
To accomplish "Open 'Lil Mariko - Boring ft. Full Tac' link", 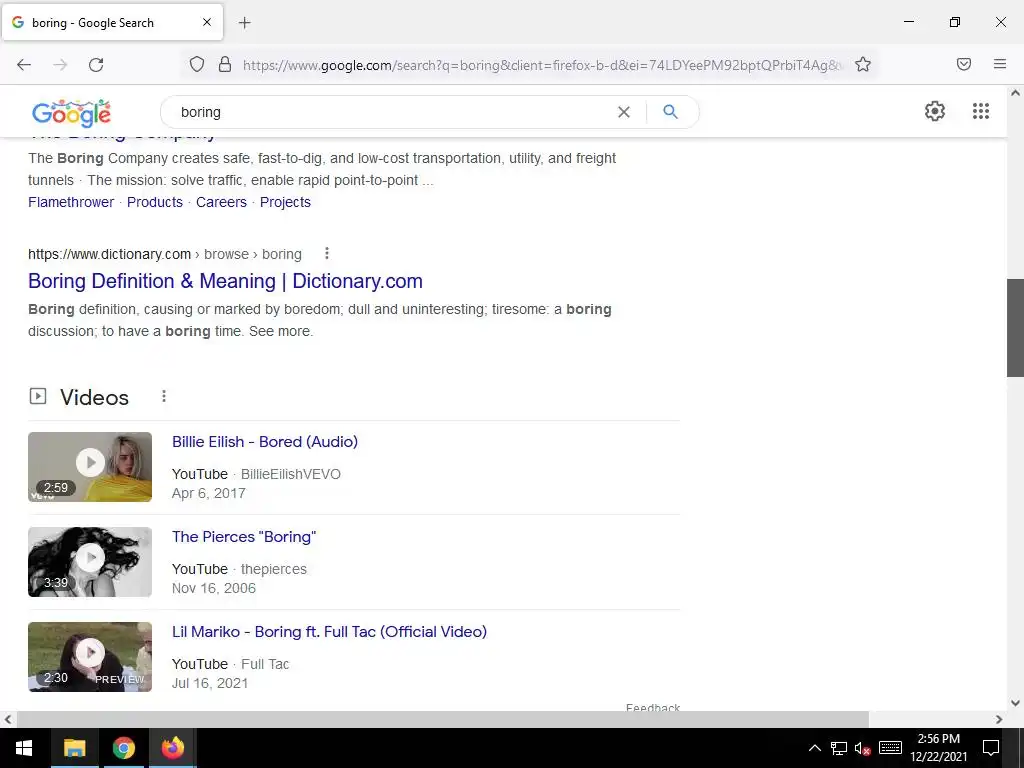I will pos(329,632).
